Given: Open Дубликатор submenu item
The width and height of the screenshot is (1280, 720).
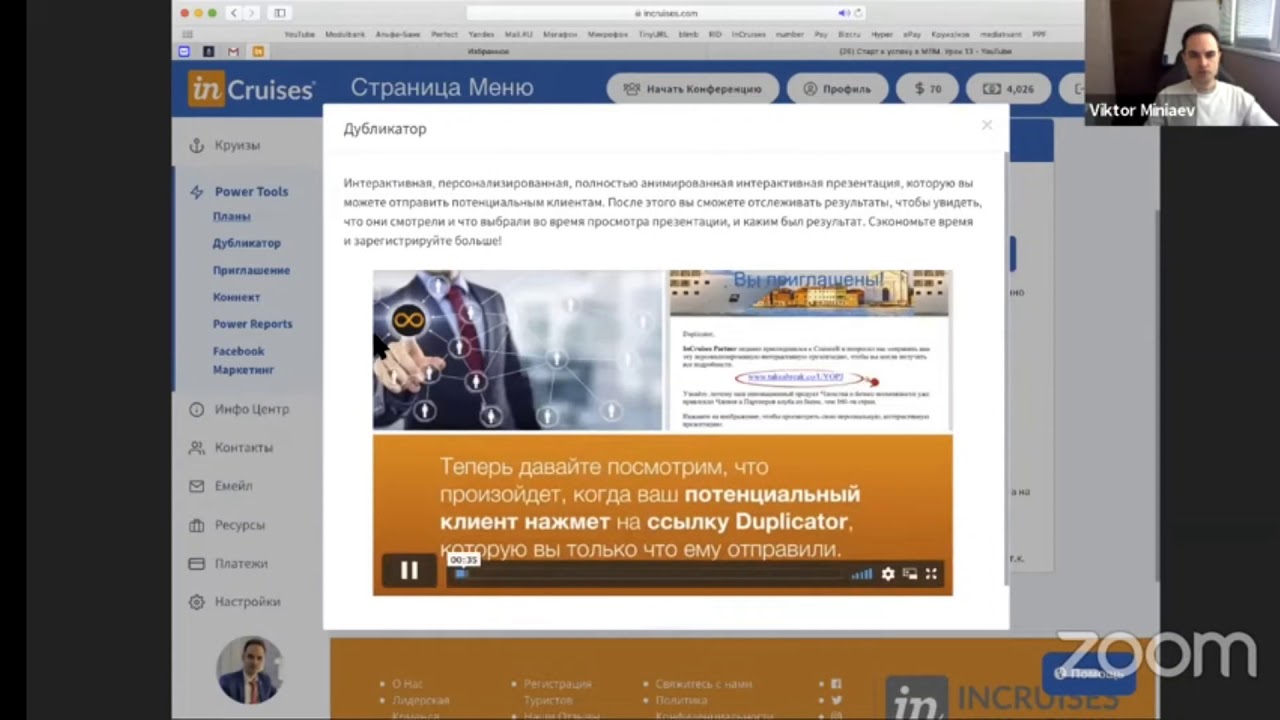Looking at the screenshot, I should 246,243.
